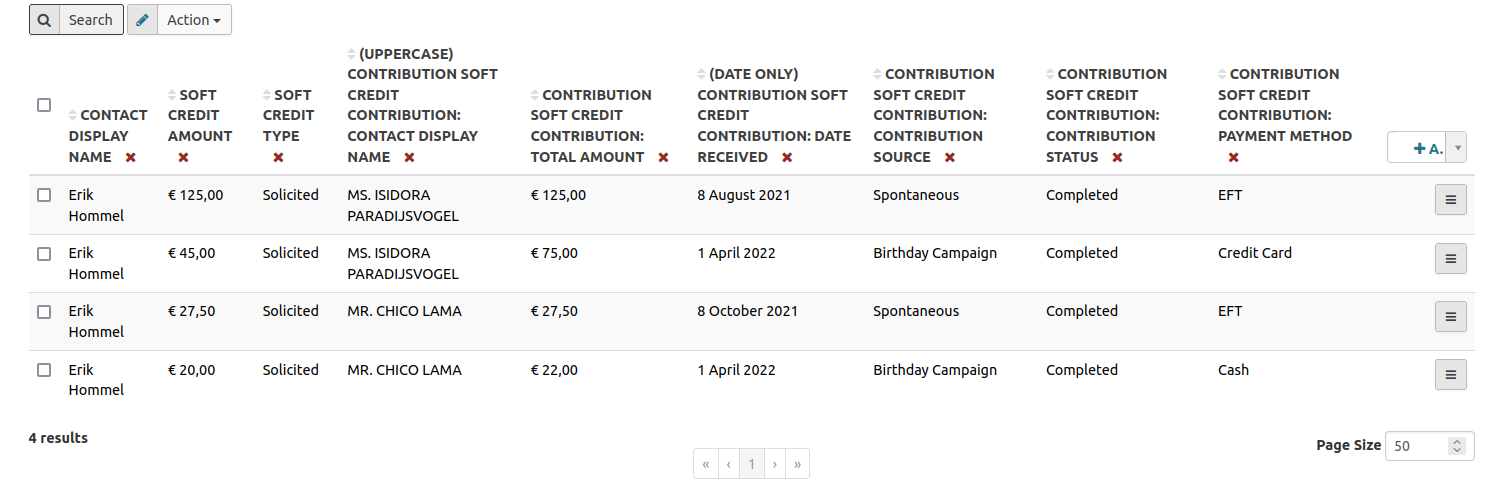Screen dimensions: 1503x498
Task: Check the 8 October 2021 row checkbox
Action: point(44,312)
